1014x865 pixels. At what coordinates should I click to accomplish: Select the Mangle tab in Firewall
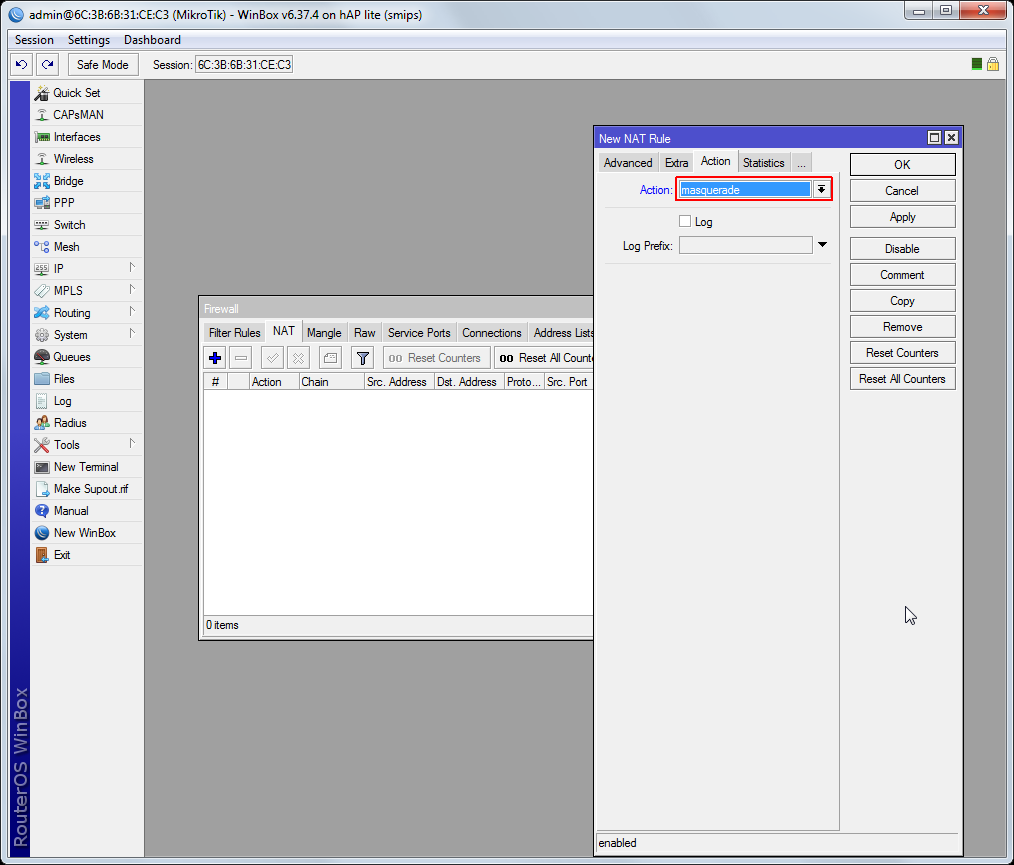point(324,333)
